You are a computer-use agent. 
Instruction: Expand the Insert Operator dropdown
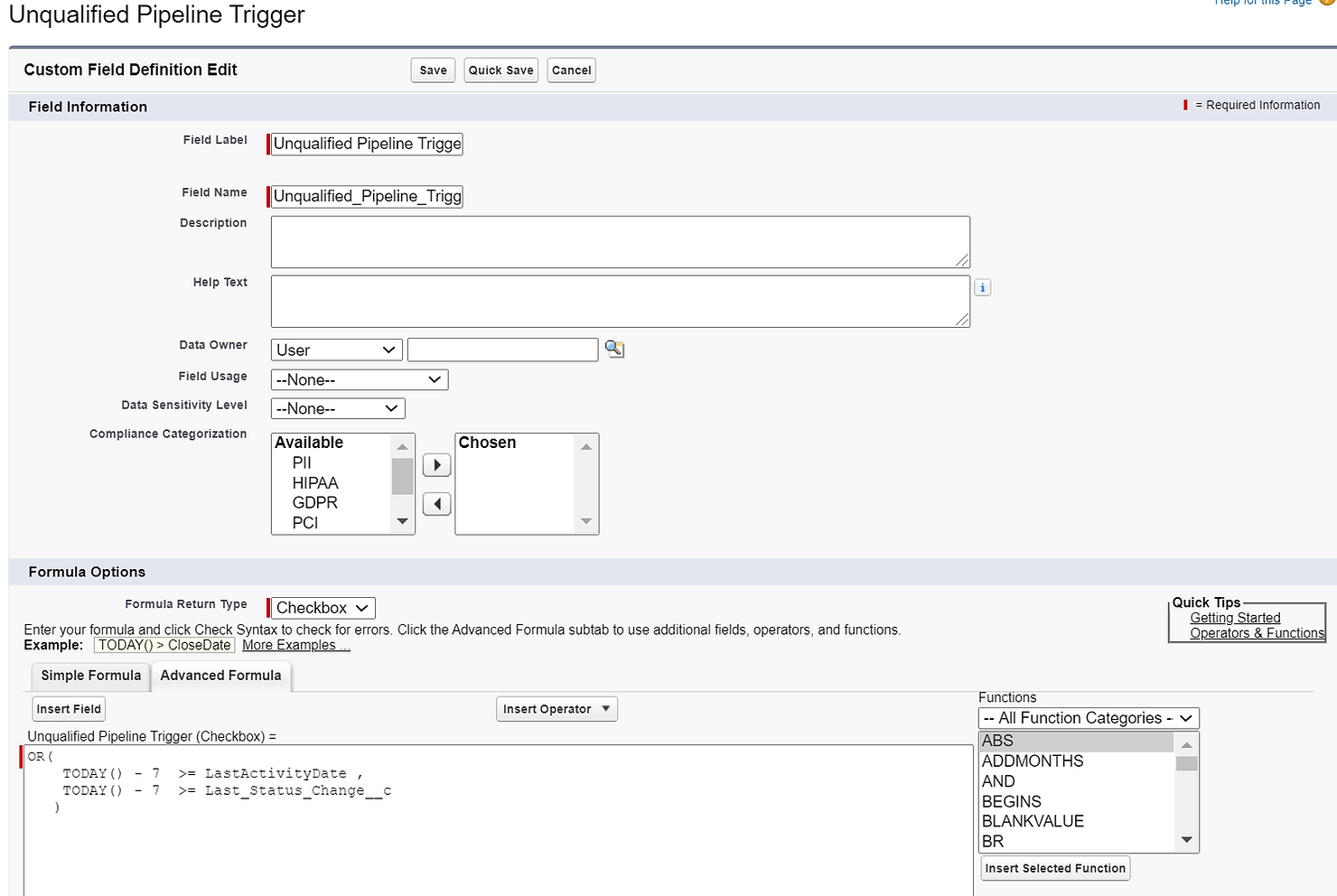(556, 708)
